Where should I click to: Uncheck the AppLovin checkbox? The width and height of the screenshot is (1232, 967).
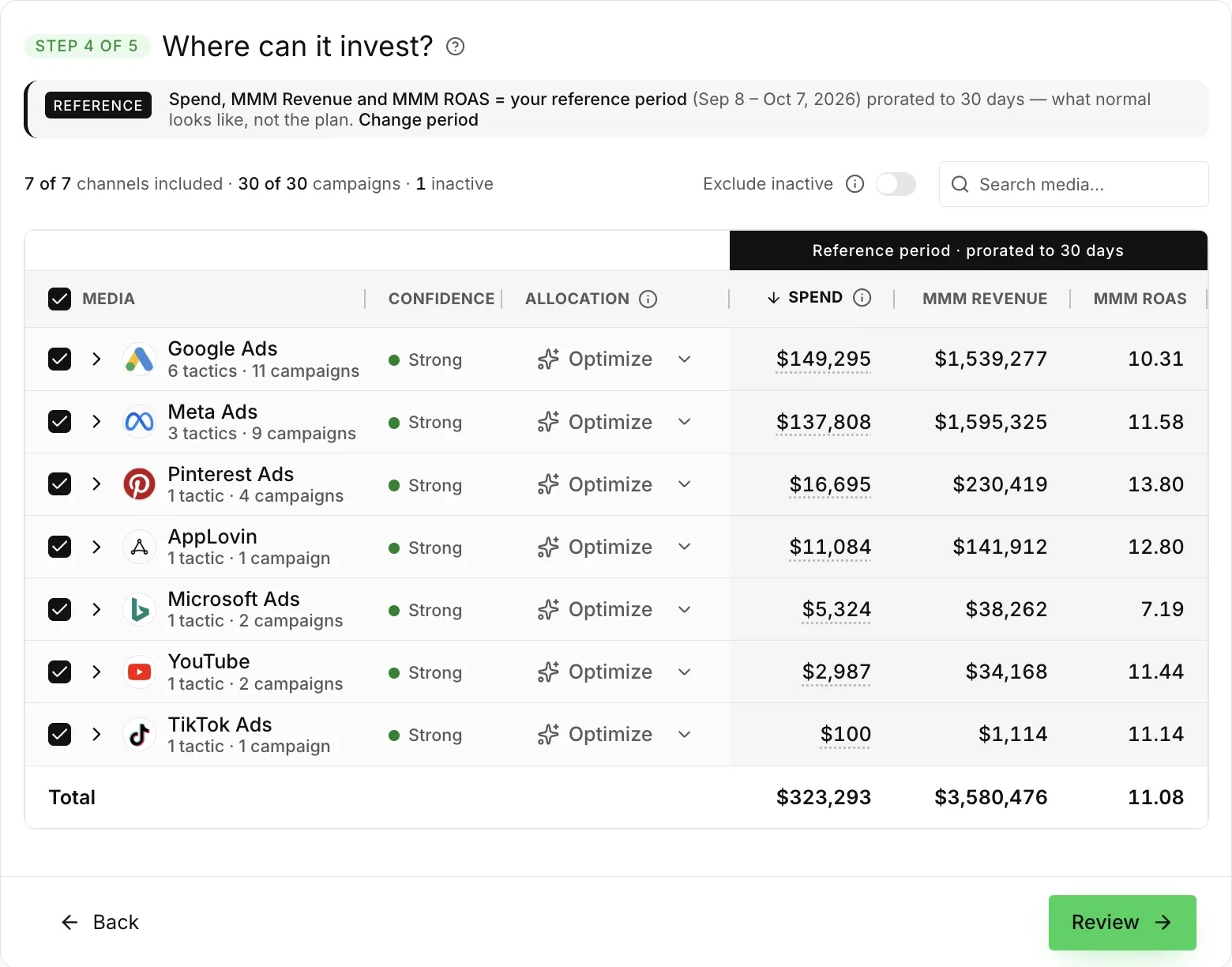click(x=60, y=547)
